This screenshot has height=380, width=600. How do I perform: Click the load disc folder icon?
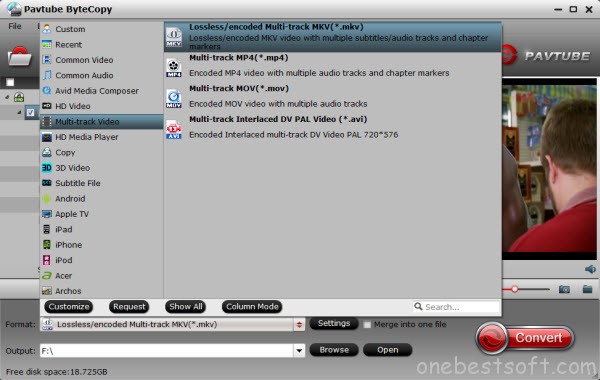pos(19,56)
